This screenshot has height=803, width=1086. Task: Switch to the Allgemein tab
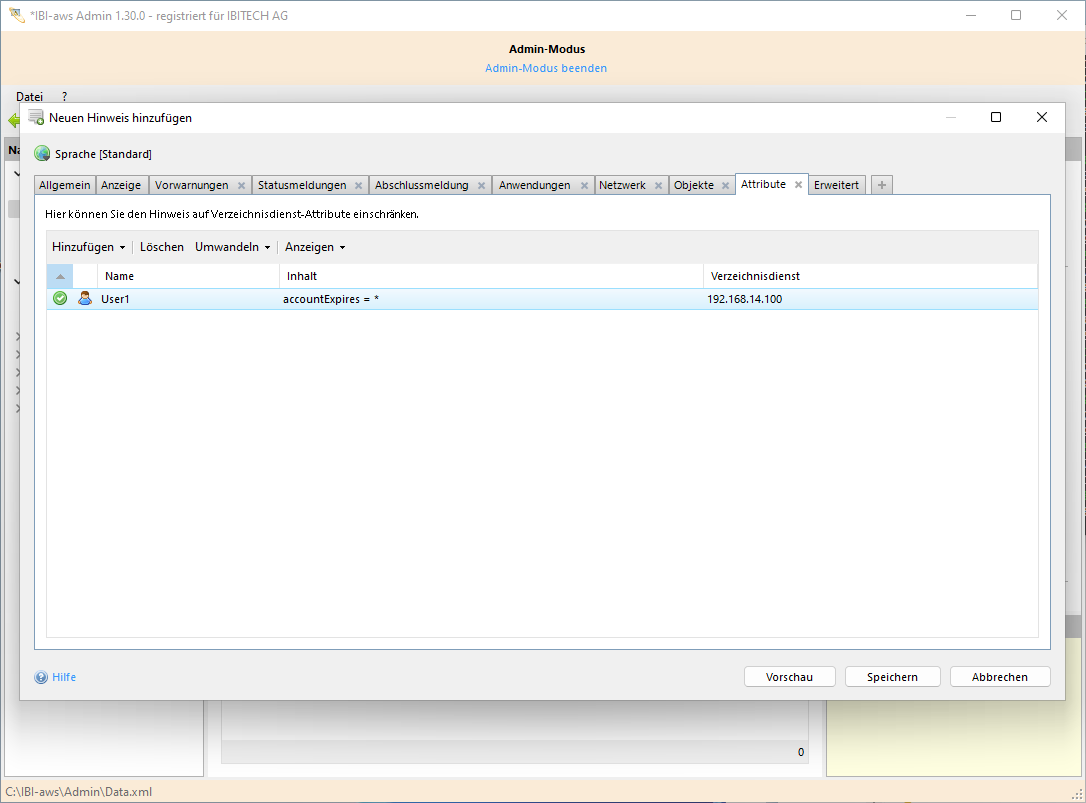[65, 185]
